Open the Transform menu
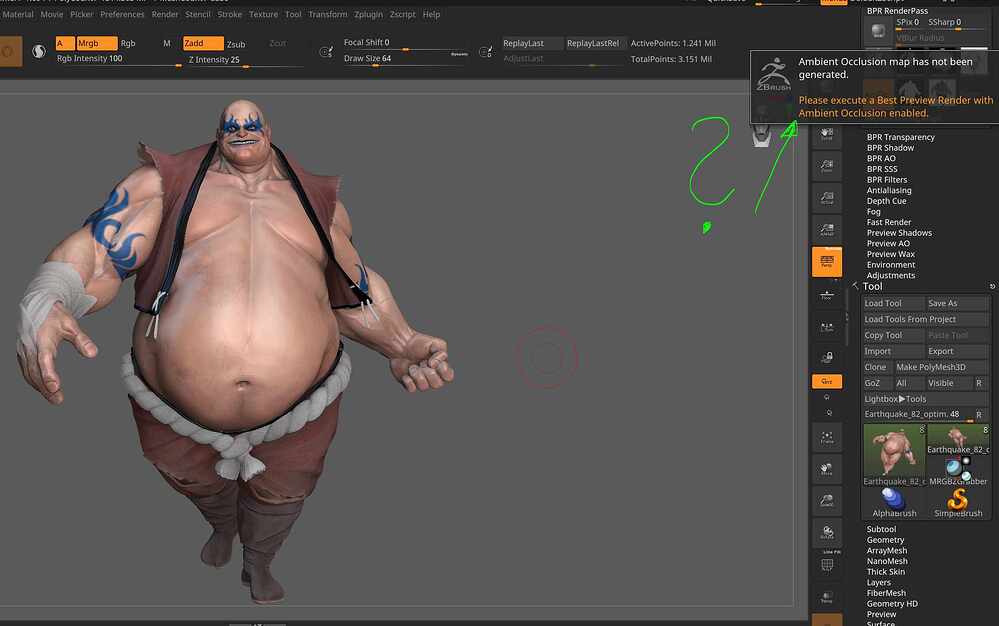The image size is (999, 626). tap(327, 14)
